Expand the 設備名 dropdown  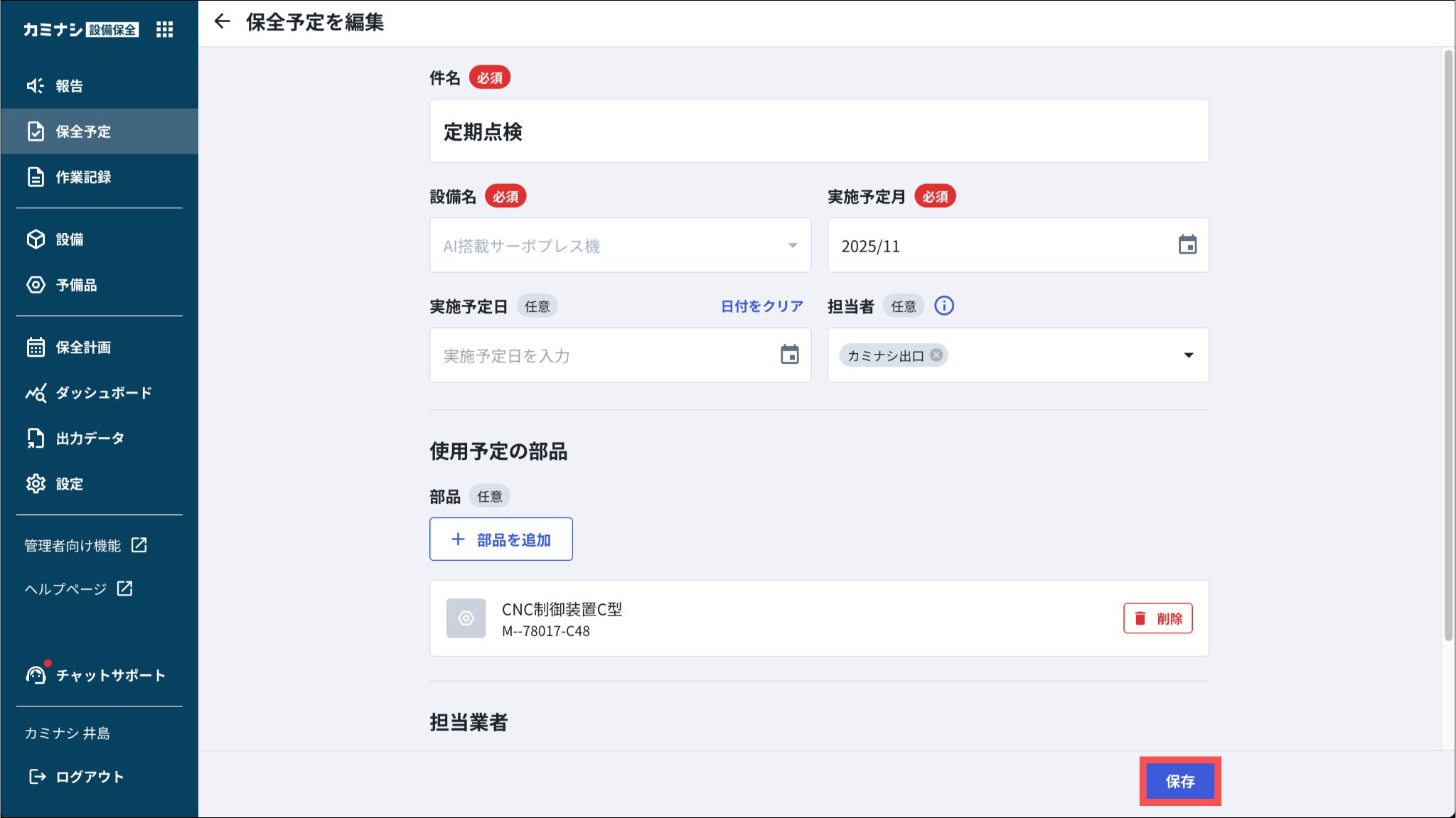(x=792, y=246)
